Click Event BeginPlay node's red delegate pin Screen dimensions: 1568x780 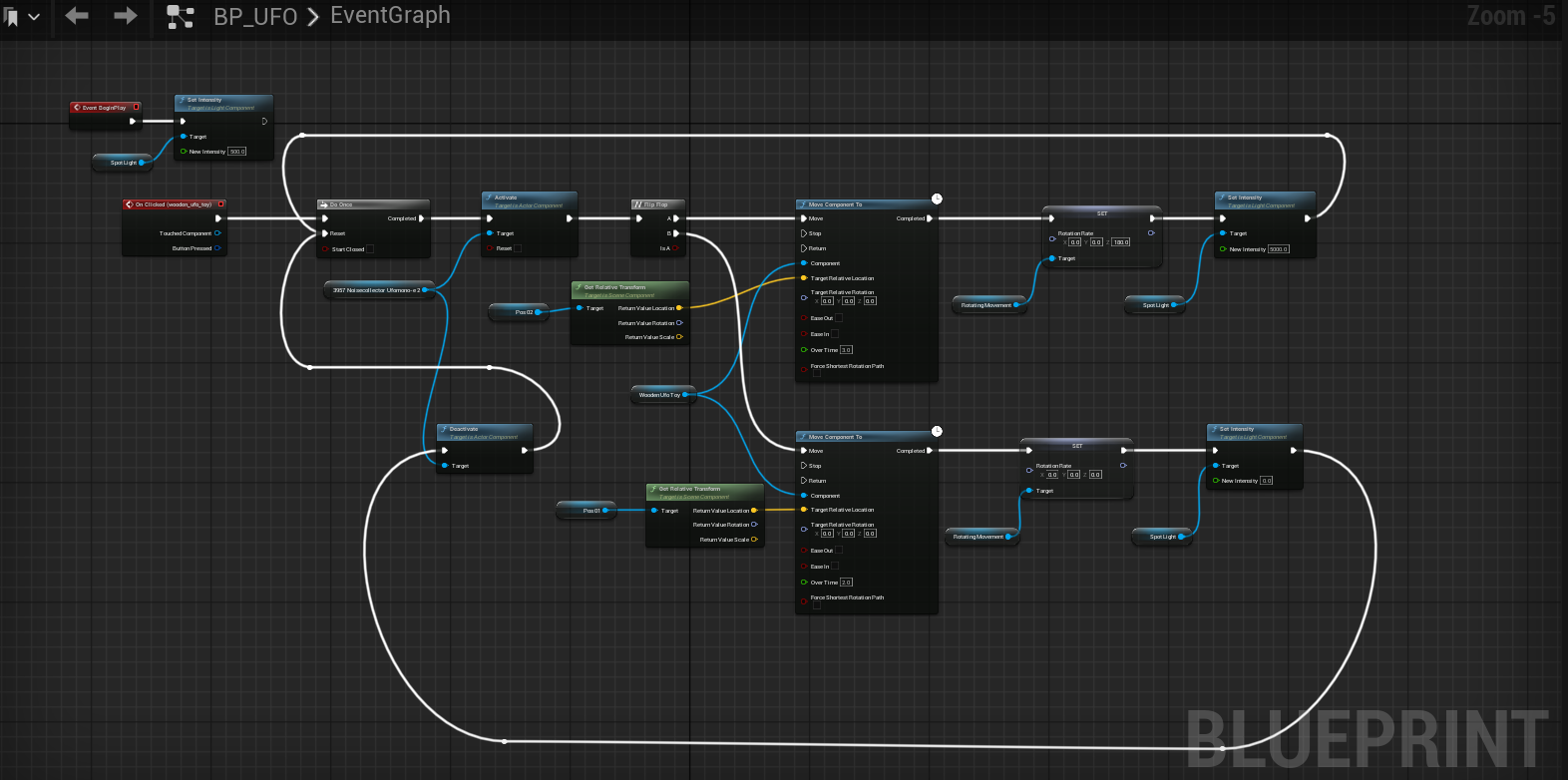click(x=137, y=107)
